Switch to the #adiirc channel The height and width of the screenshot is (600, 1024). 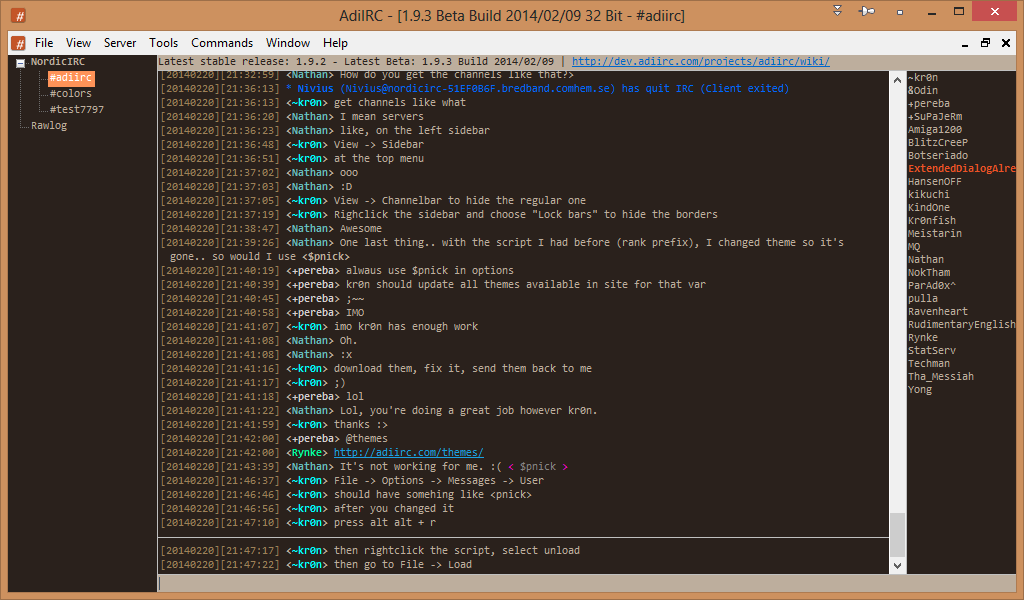pyautogui.click(x=71, y=78)
